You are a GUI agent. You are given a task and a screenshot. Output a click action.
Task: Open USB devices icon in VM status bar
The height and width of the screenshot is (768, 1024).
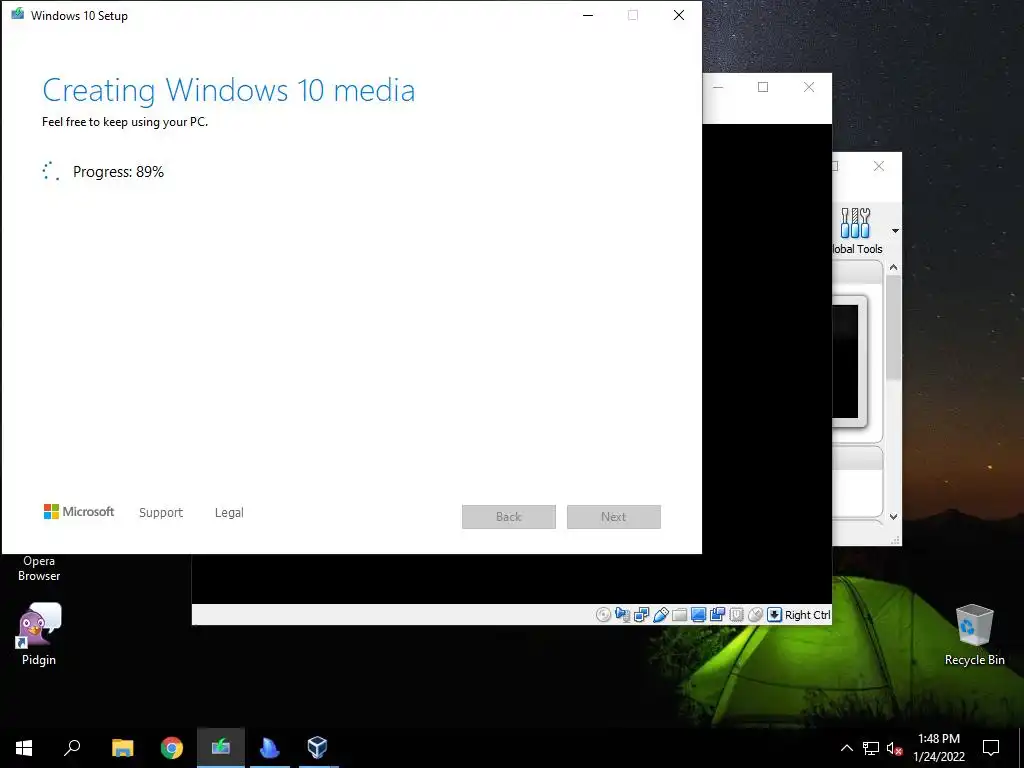click(660, 615)
